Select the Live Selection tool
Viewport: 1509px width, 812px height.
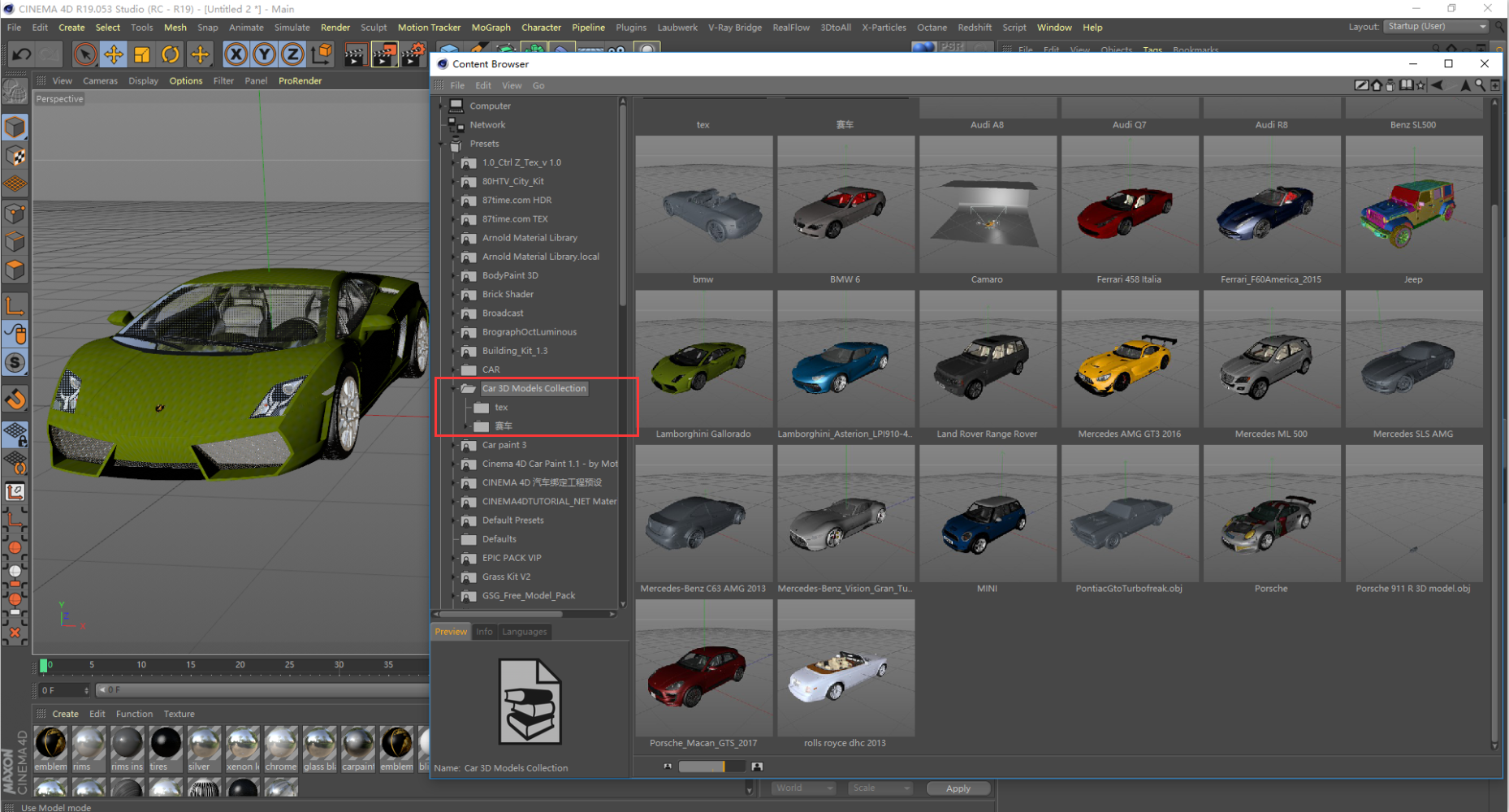[x=85, y=54]
